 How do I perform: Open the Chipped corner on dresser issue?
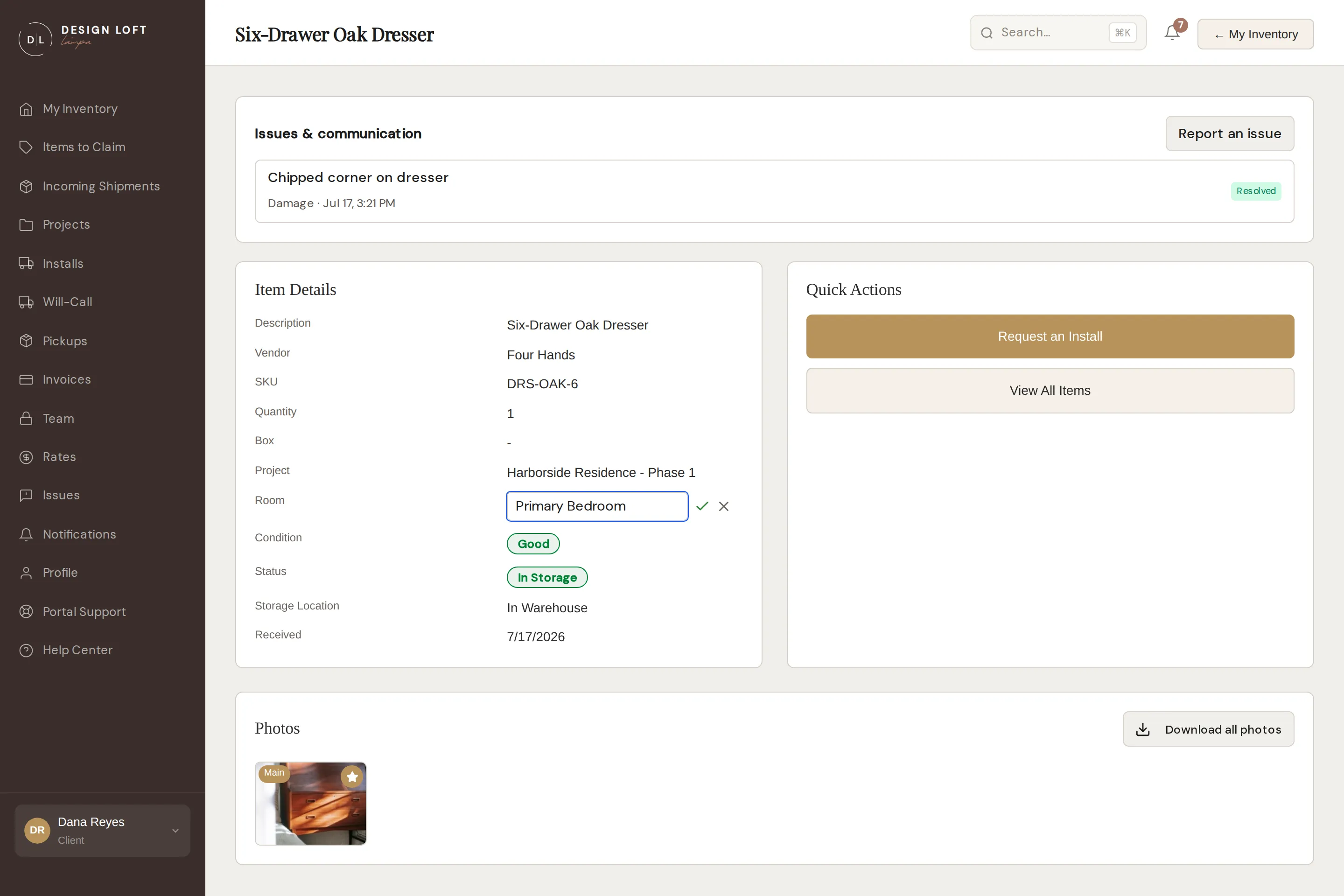coord(774,191)
